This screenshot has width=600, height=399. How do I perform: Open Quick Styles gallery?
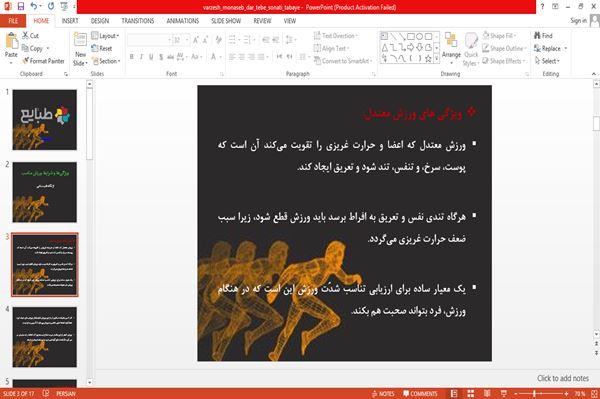(x=471, y=50)
